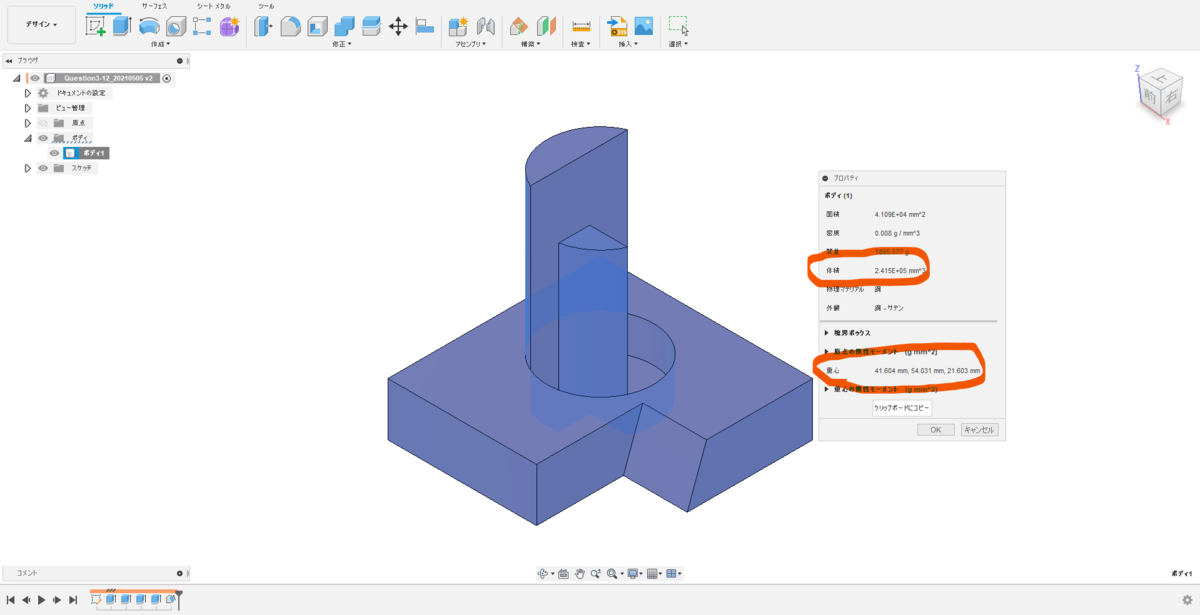Select the Offset Plane tool

(x=519, y=27)
